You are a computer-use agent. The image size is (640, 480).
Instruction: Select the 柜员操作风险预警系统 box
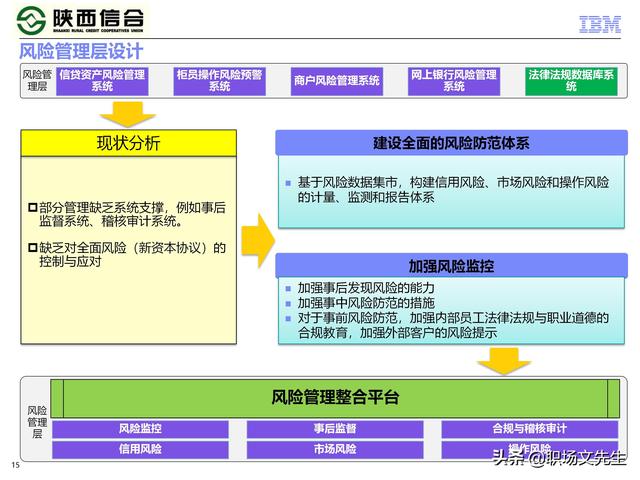220,81
